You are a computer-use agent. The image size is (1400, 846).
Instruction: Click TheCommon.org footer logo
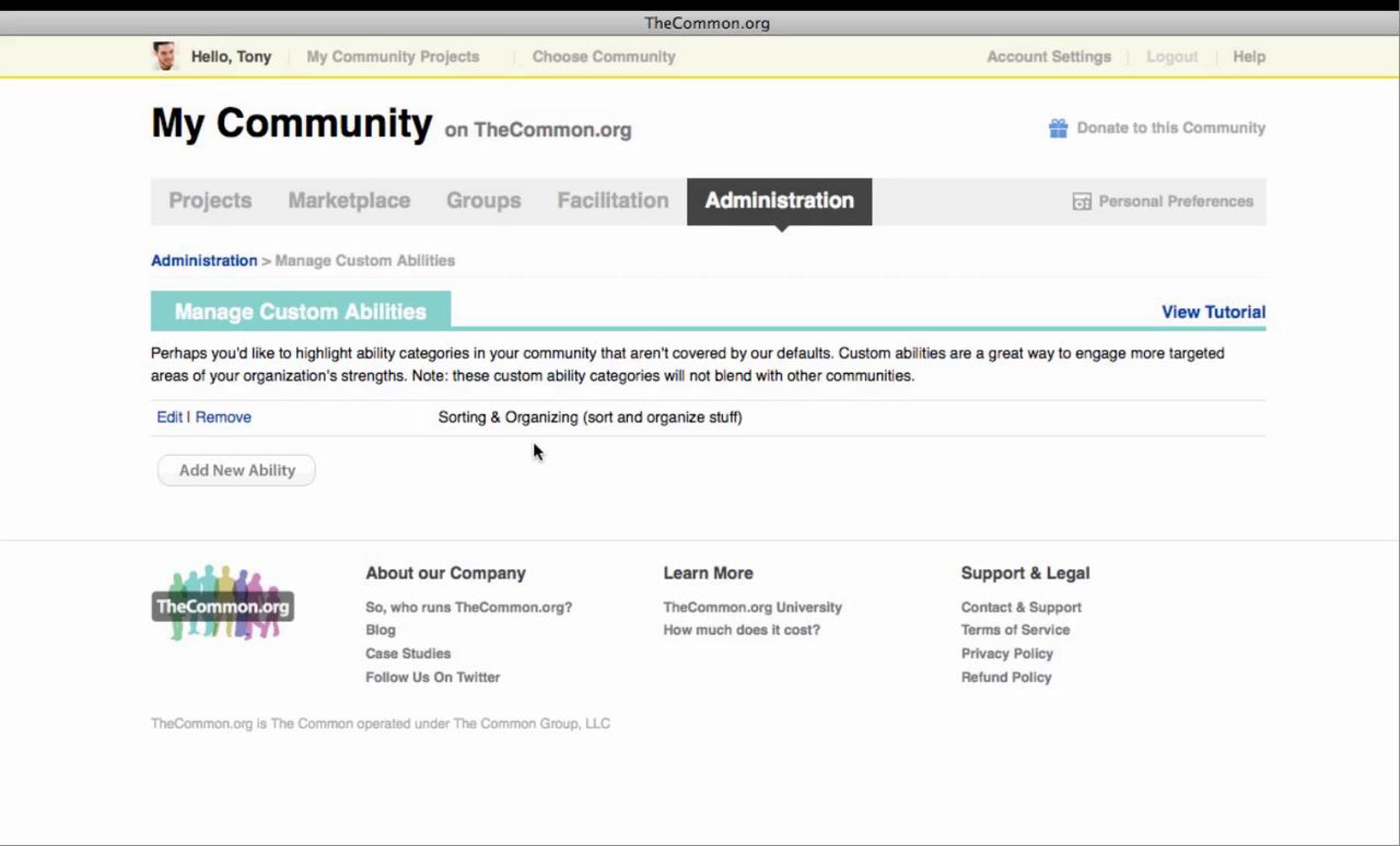coord(222,605)
